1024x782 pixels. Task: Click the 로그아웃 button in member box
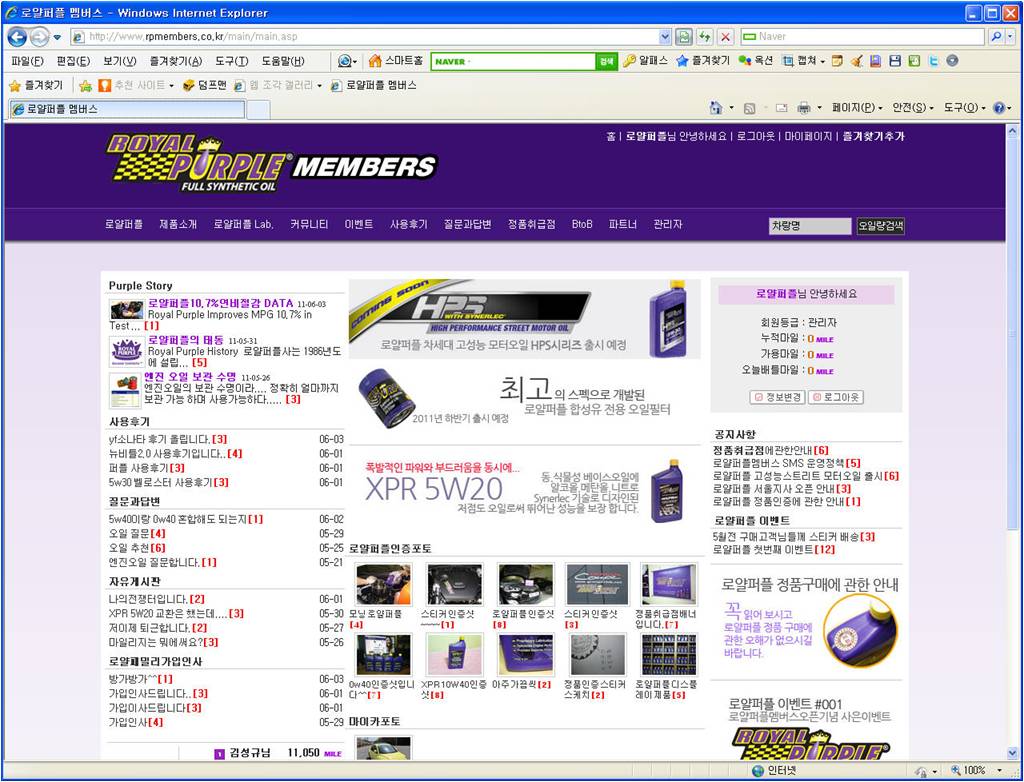pyautogui.click(x=836, y=397)
